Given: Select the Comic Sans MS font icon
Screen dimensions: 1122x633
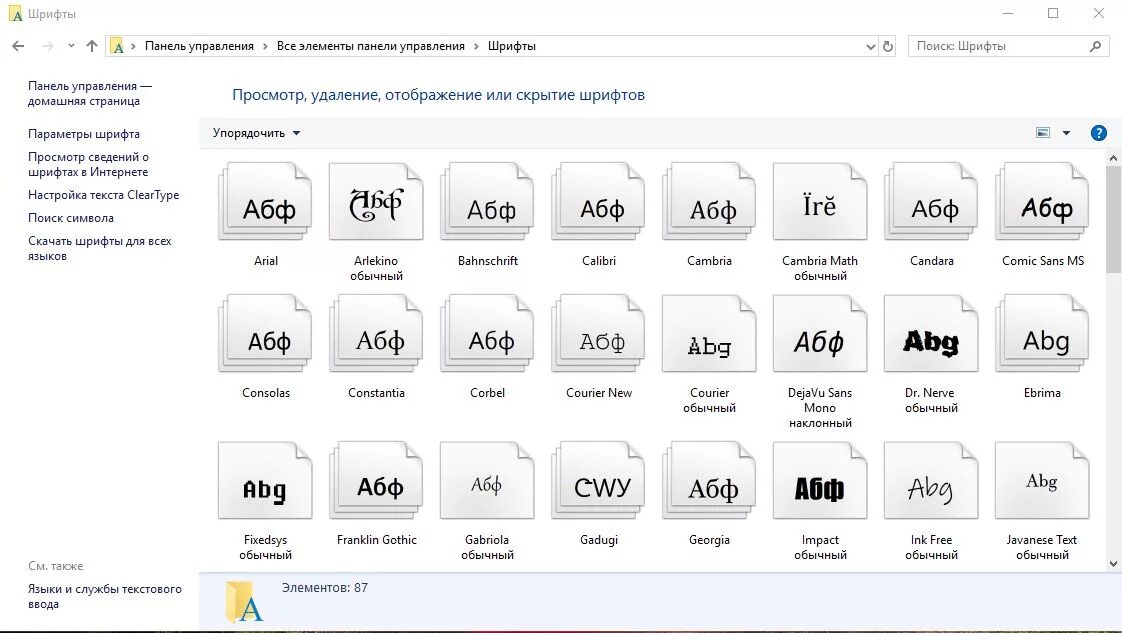Looking at the screenshot, I should click(1042, 202).
